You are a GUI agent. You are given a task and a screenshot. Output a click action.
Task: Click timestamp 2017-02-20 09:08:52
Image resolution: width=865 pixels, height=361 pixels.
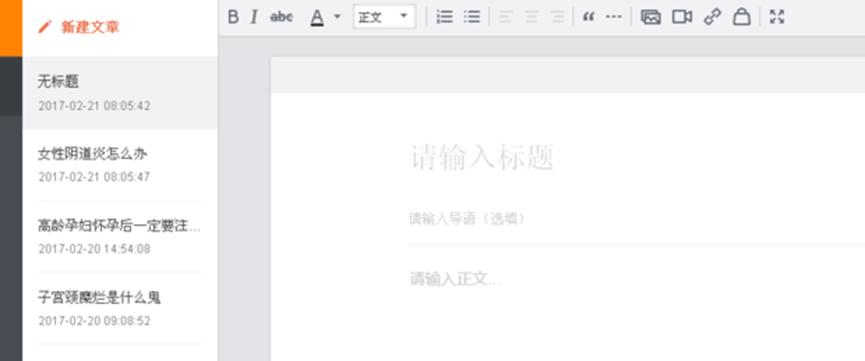[94, 321]
